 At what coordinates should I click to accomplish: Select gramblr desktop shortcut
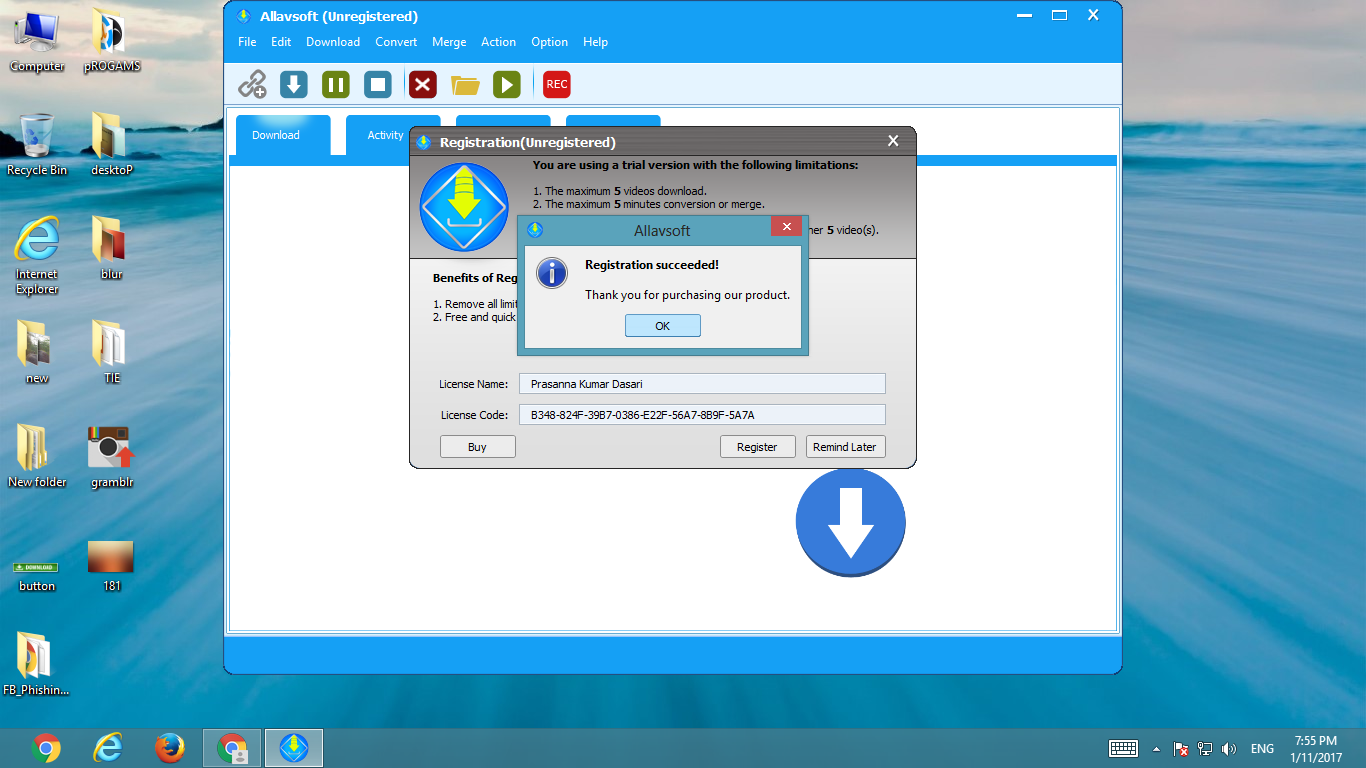(112, 457)
